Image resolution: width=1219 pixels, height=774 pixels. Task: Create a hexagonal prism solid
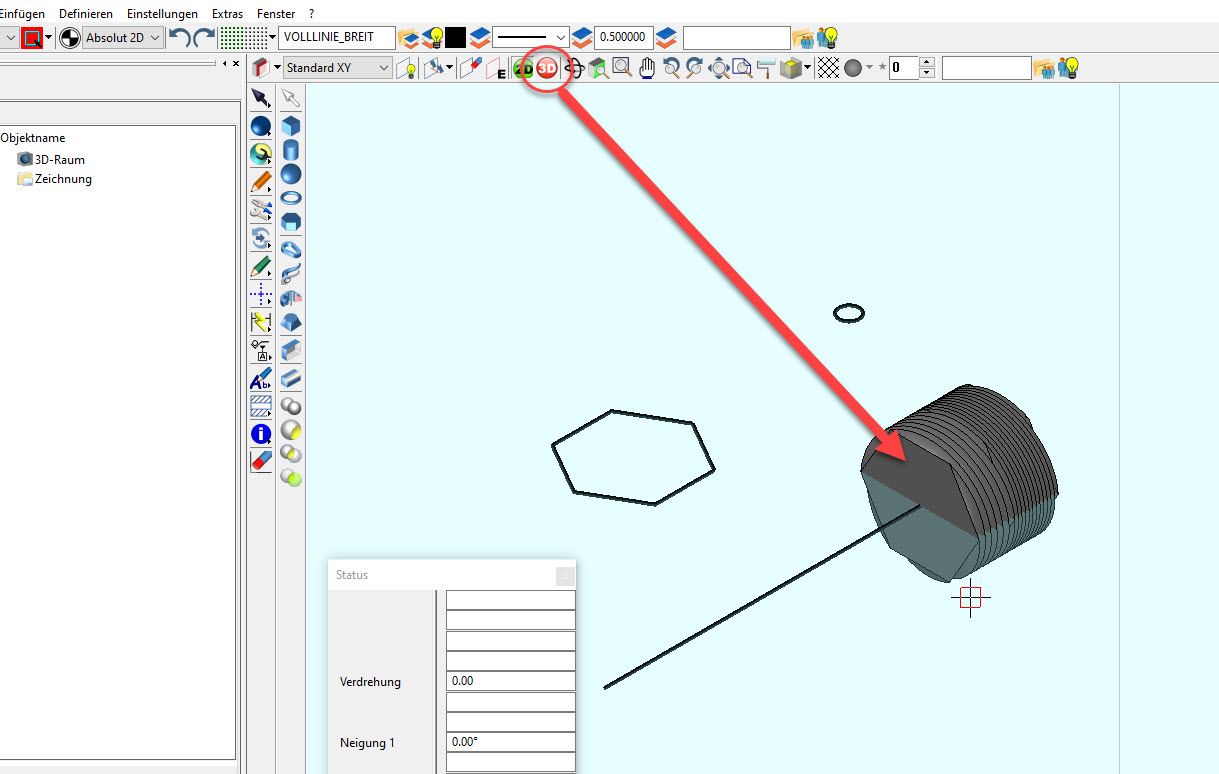[x=291, y=222]
